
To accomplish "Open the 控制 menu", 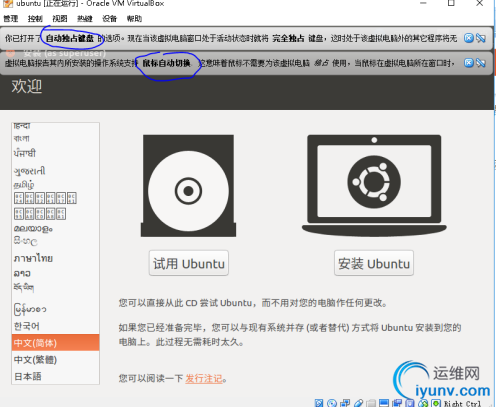I will click(x=35, y=19).
